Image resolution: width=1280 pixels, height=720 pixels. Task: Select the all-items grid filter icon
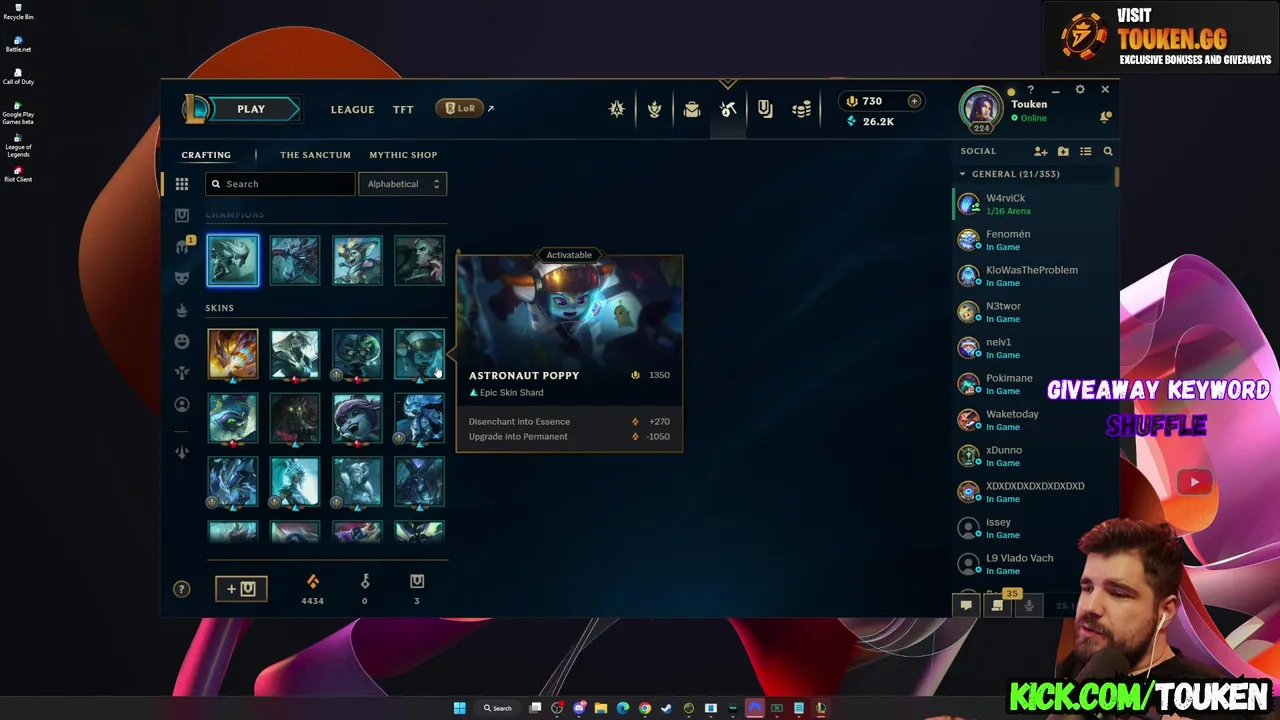[x=182, y=184]
